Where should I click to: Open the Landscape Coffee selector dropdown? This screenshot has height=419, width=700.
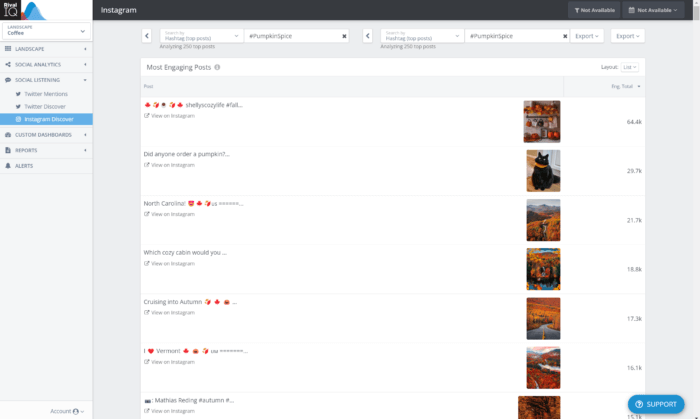point(46,30)
